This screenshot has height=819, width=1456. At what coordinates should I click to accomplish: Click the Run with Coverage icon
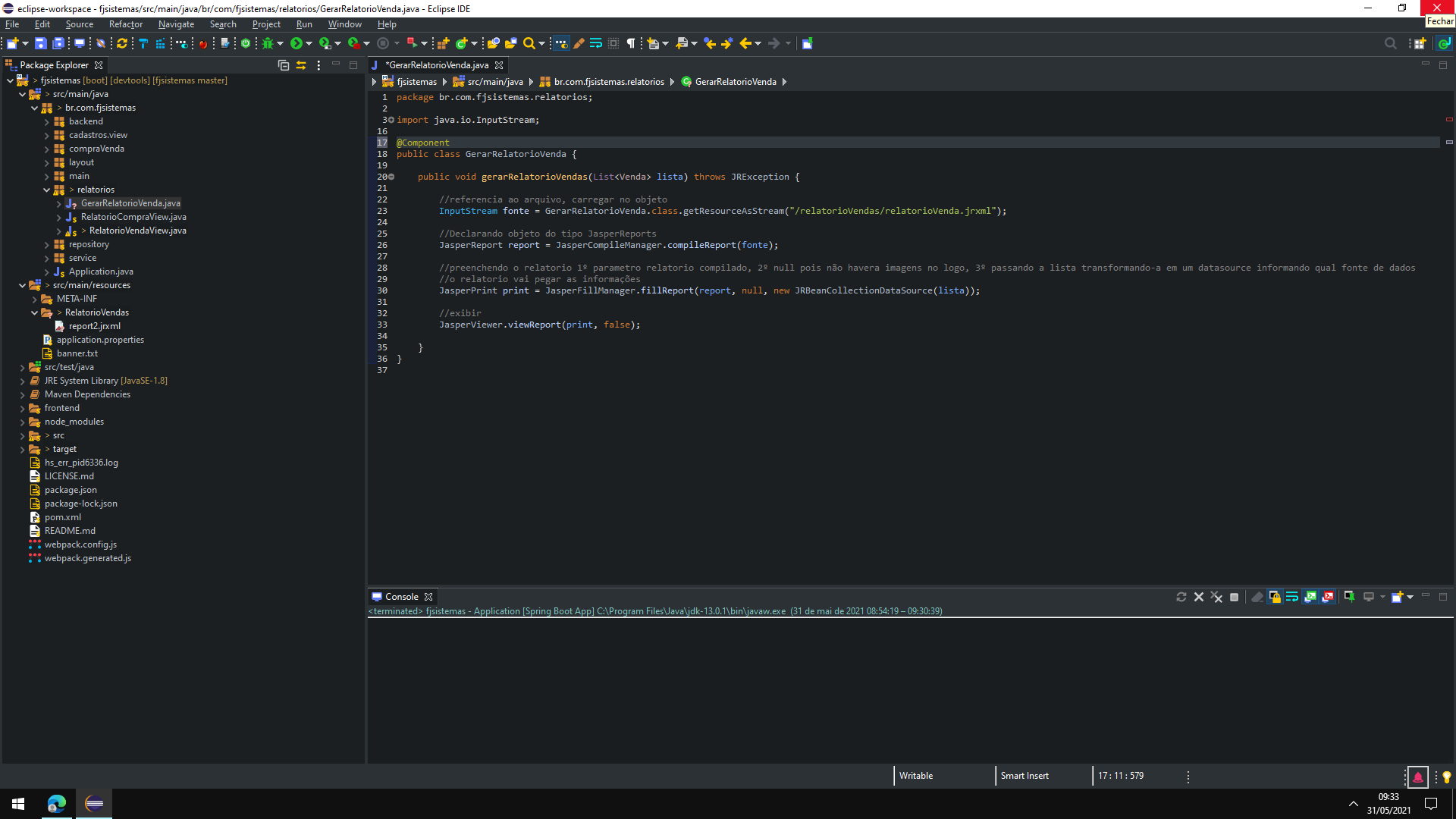click(325, 44)
